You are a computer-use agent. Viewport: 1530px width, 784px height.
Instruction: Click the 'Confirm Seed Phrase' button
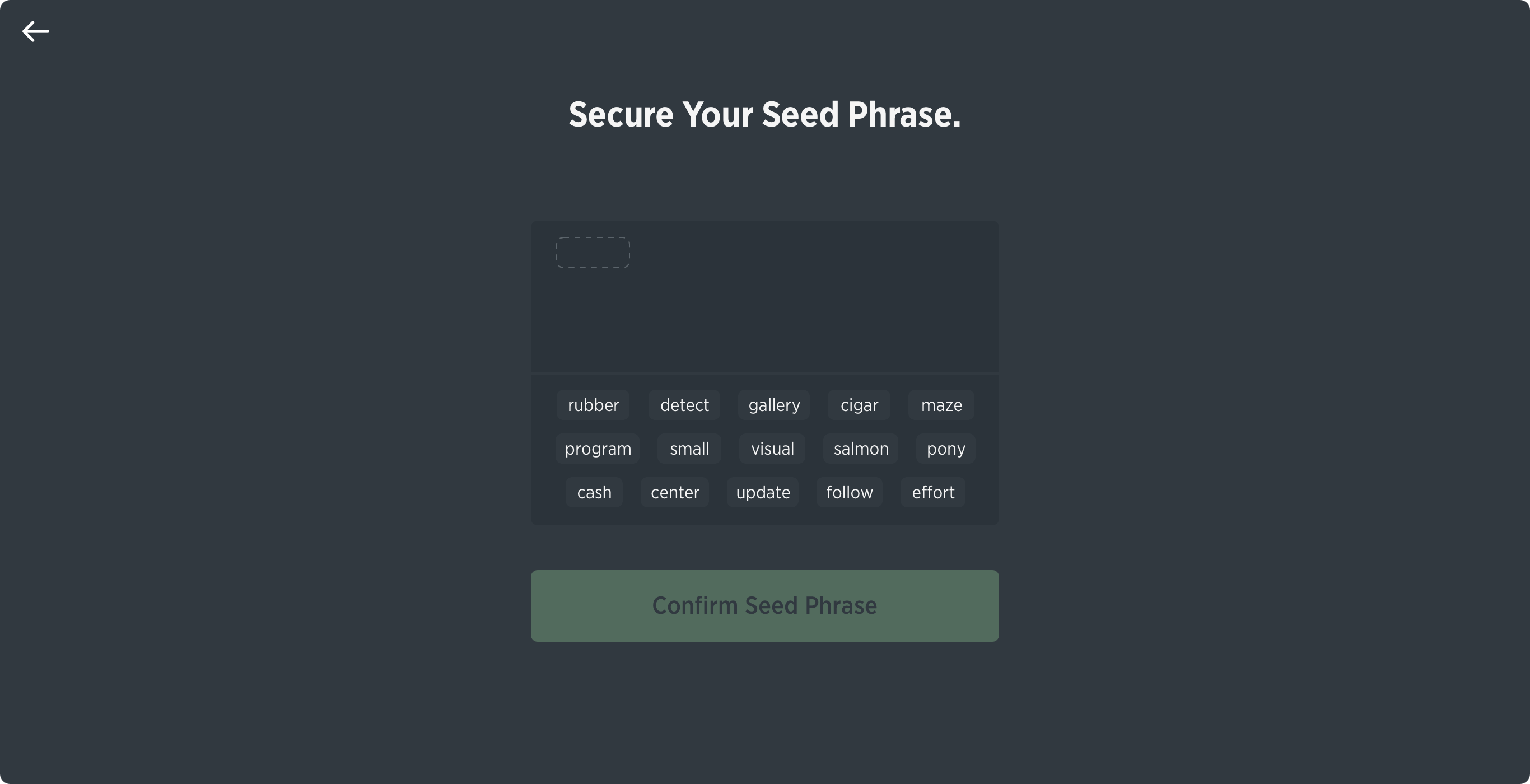[x=765, y=606]
